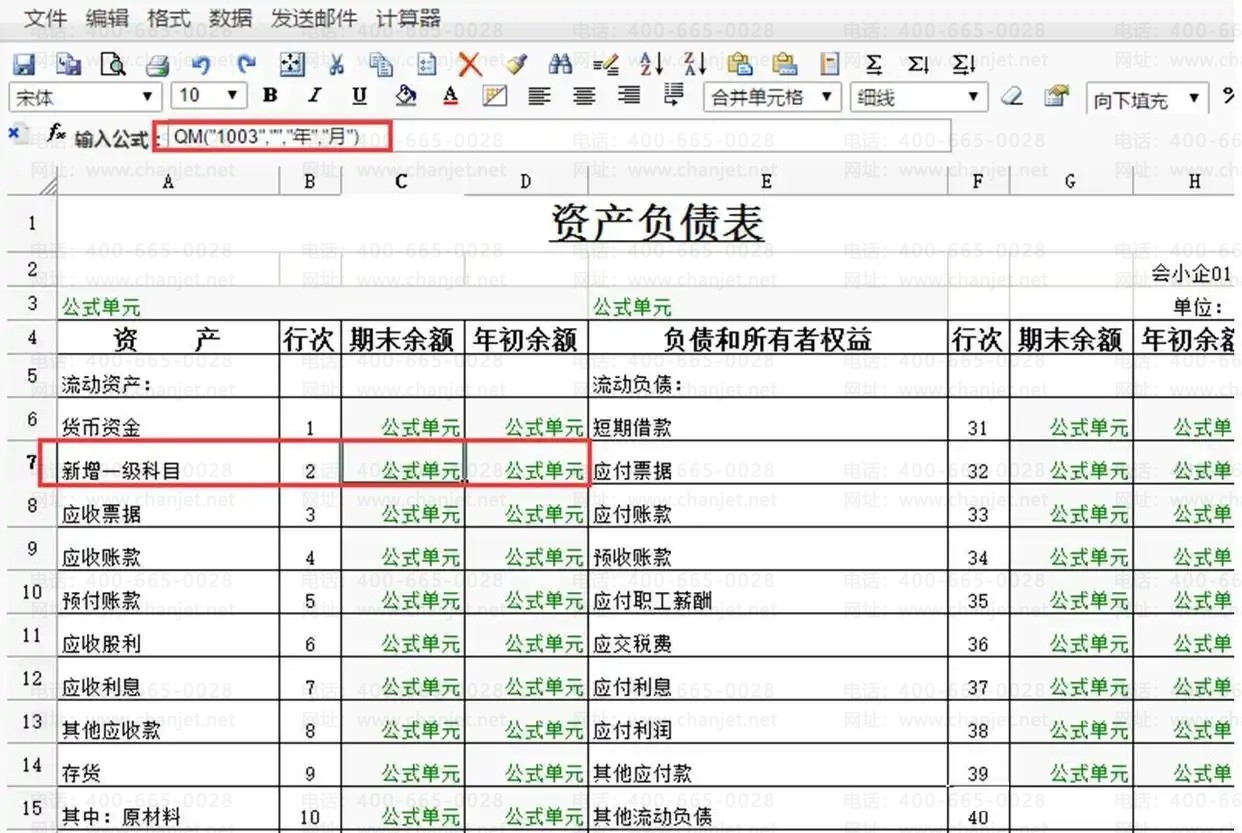Screen dimensions: 1242x833
Task: Open the 文件 menu
Action: pos(45,18)
